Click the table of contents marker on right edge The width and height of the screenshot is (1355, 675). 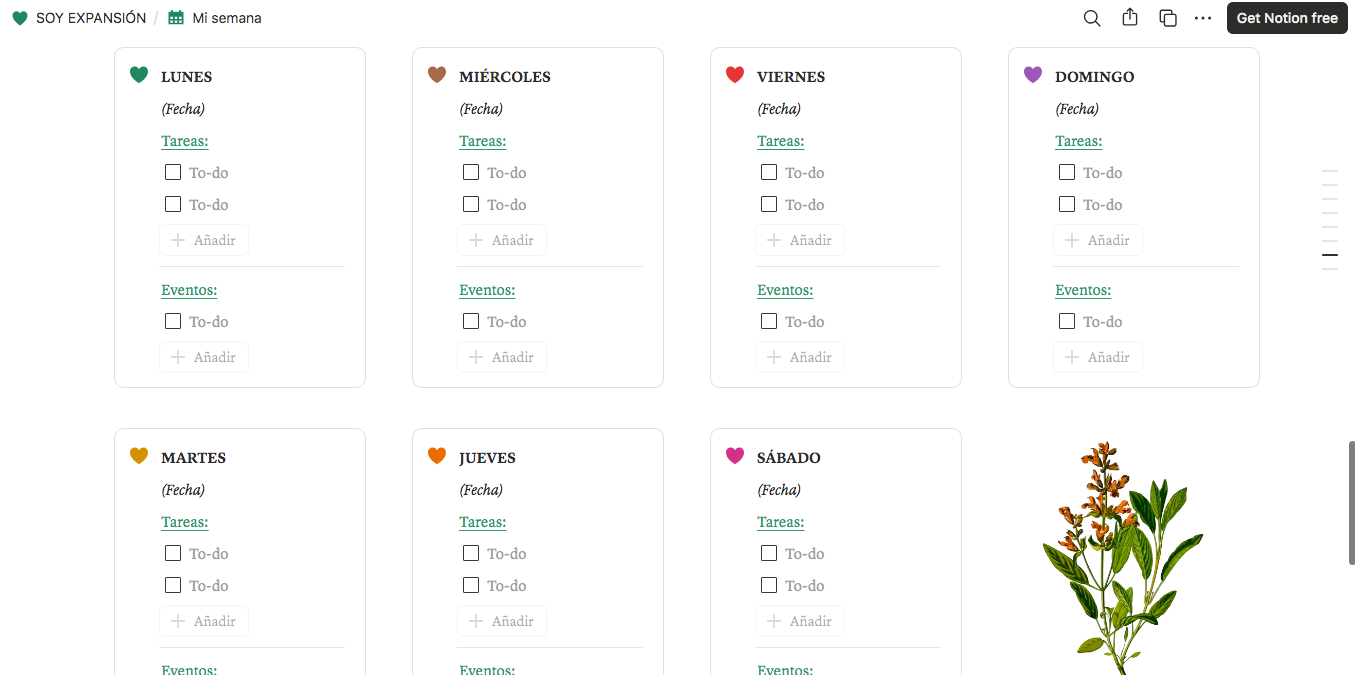pyautogui.click(x=1330, y=255)
